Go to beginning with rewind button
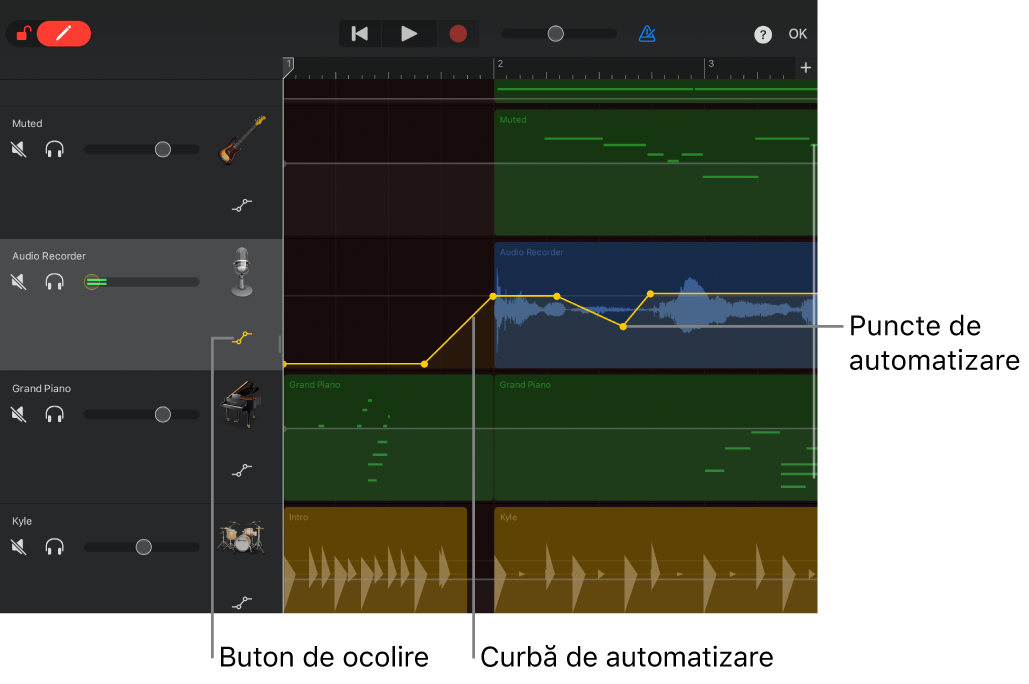The image size is (1029, 684). point(360,33)
